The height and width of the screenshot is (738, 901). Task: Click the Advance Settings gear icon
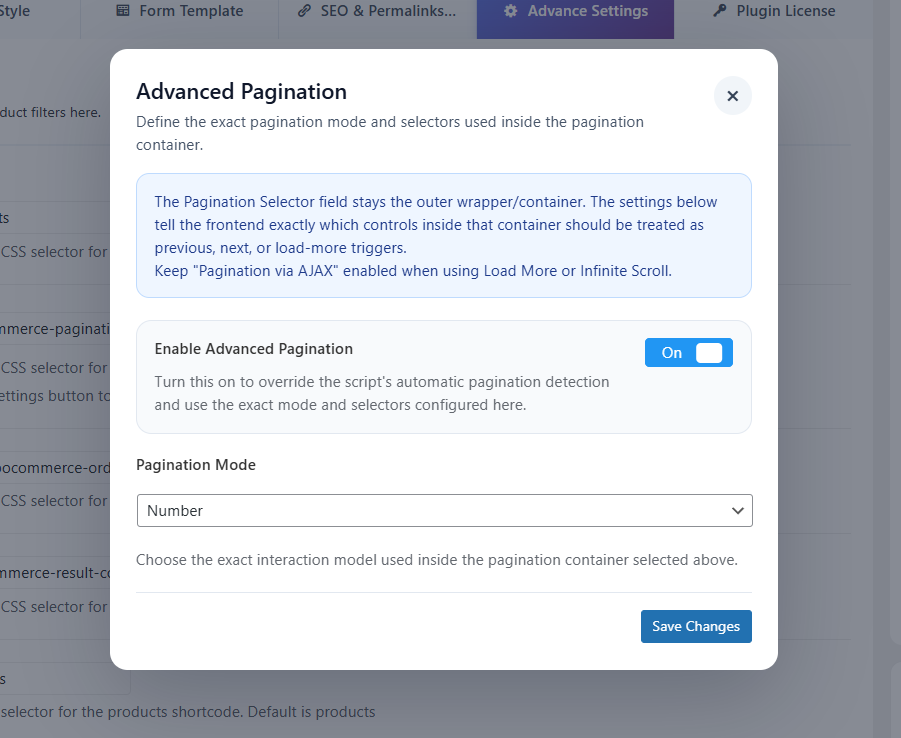(x=511, y=11)
